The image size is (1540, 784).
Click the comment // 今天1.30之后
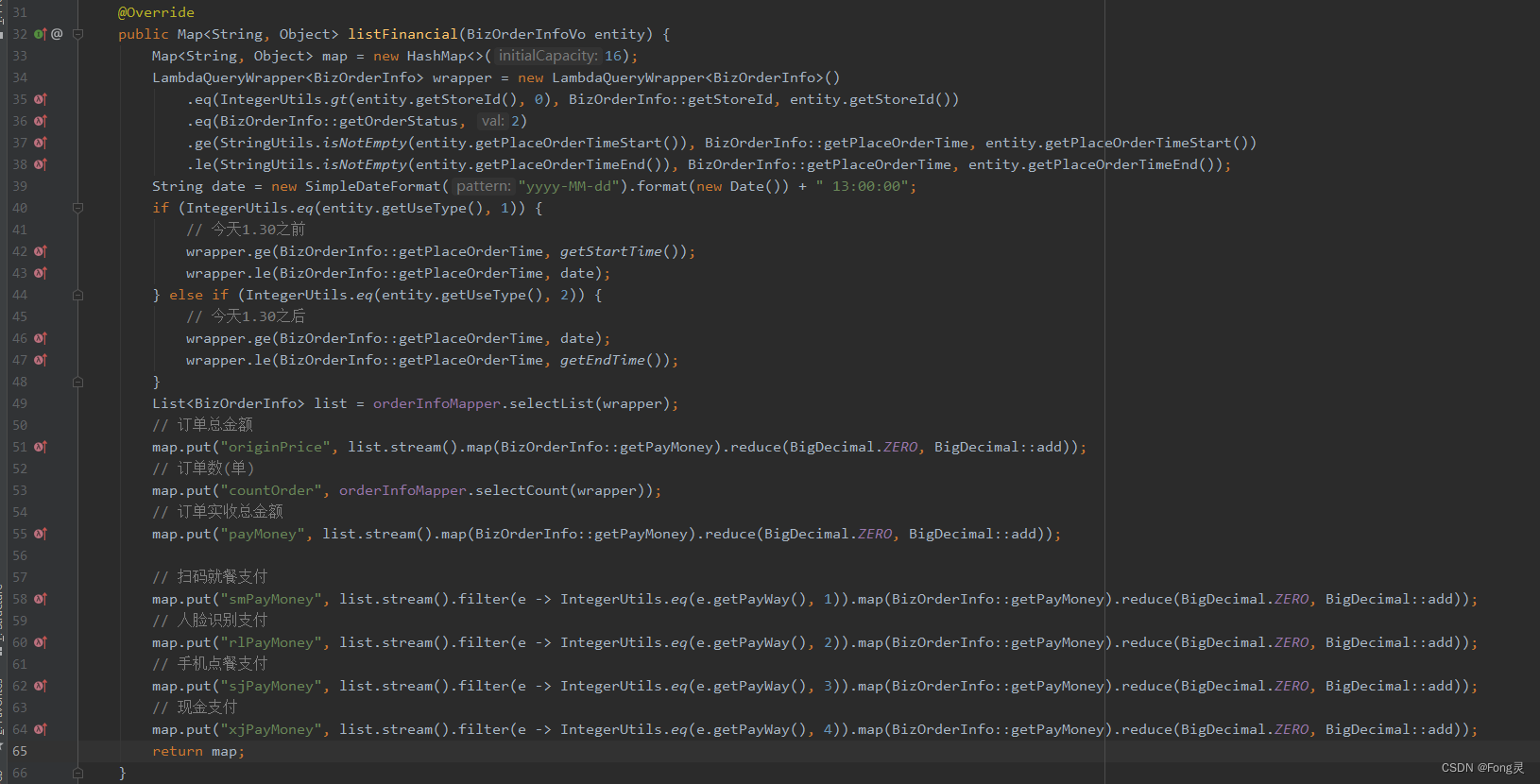point(246,316)
